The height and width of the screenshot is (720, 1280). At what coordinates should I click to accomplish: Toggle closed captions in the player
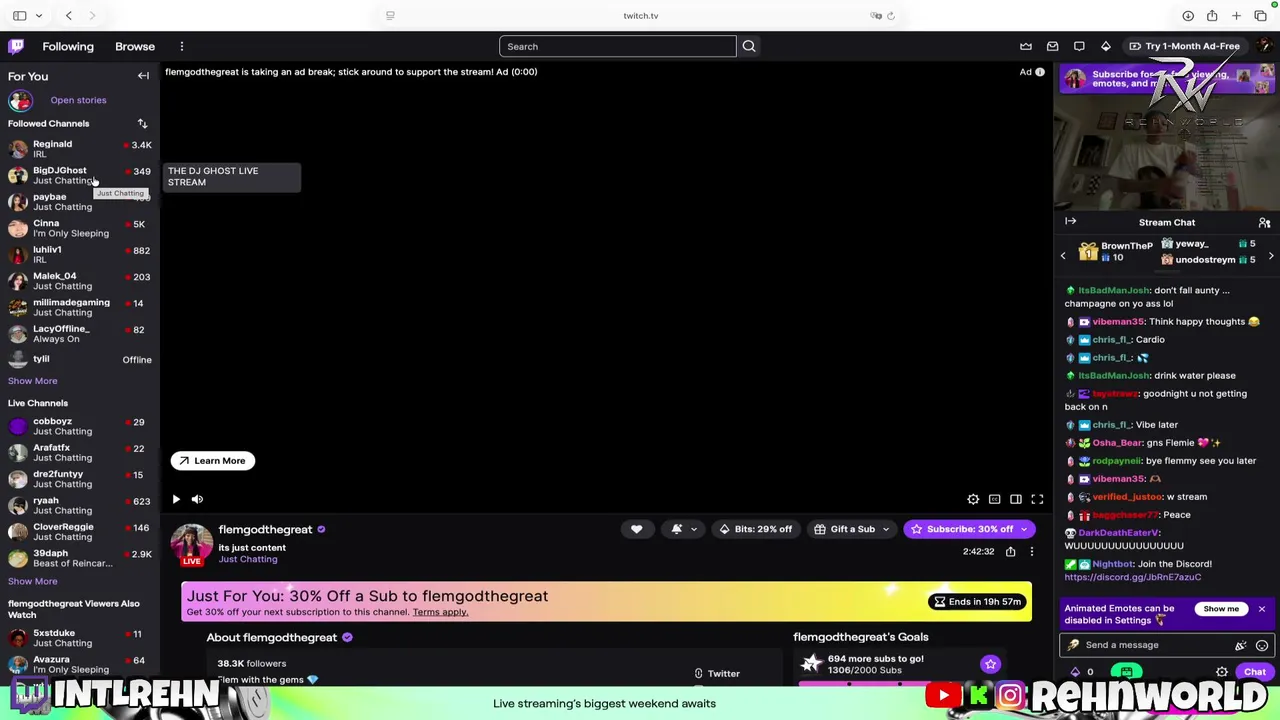point(994,499)
